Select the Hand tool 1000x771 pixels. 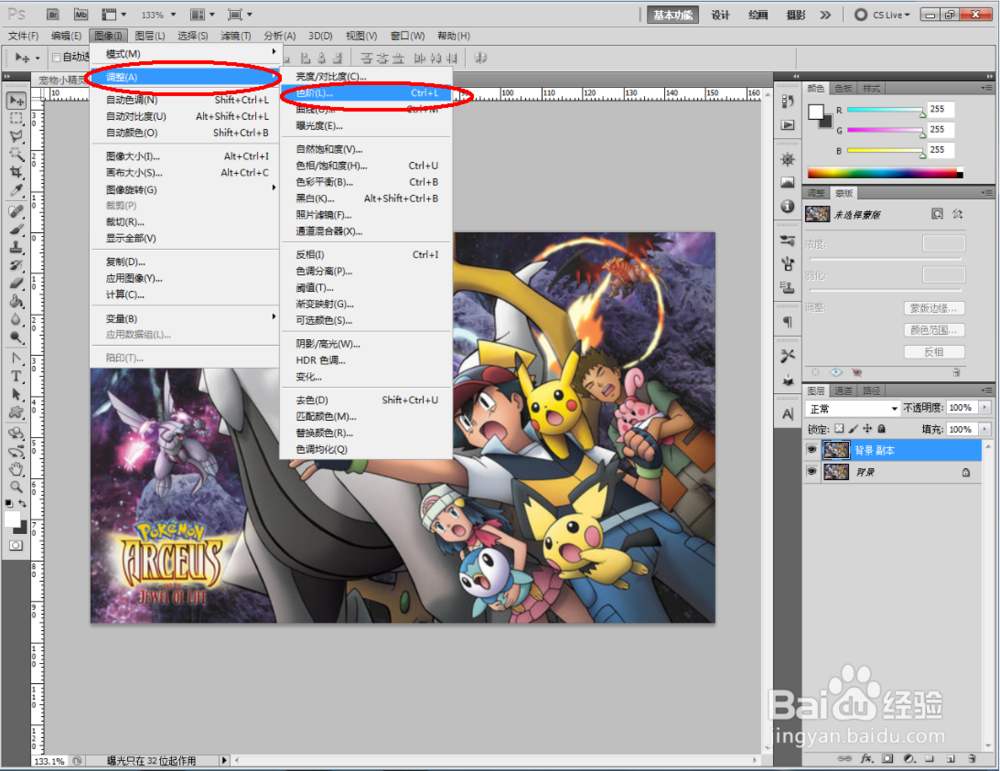pos(16,470)
